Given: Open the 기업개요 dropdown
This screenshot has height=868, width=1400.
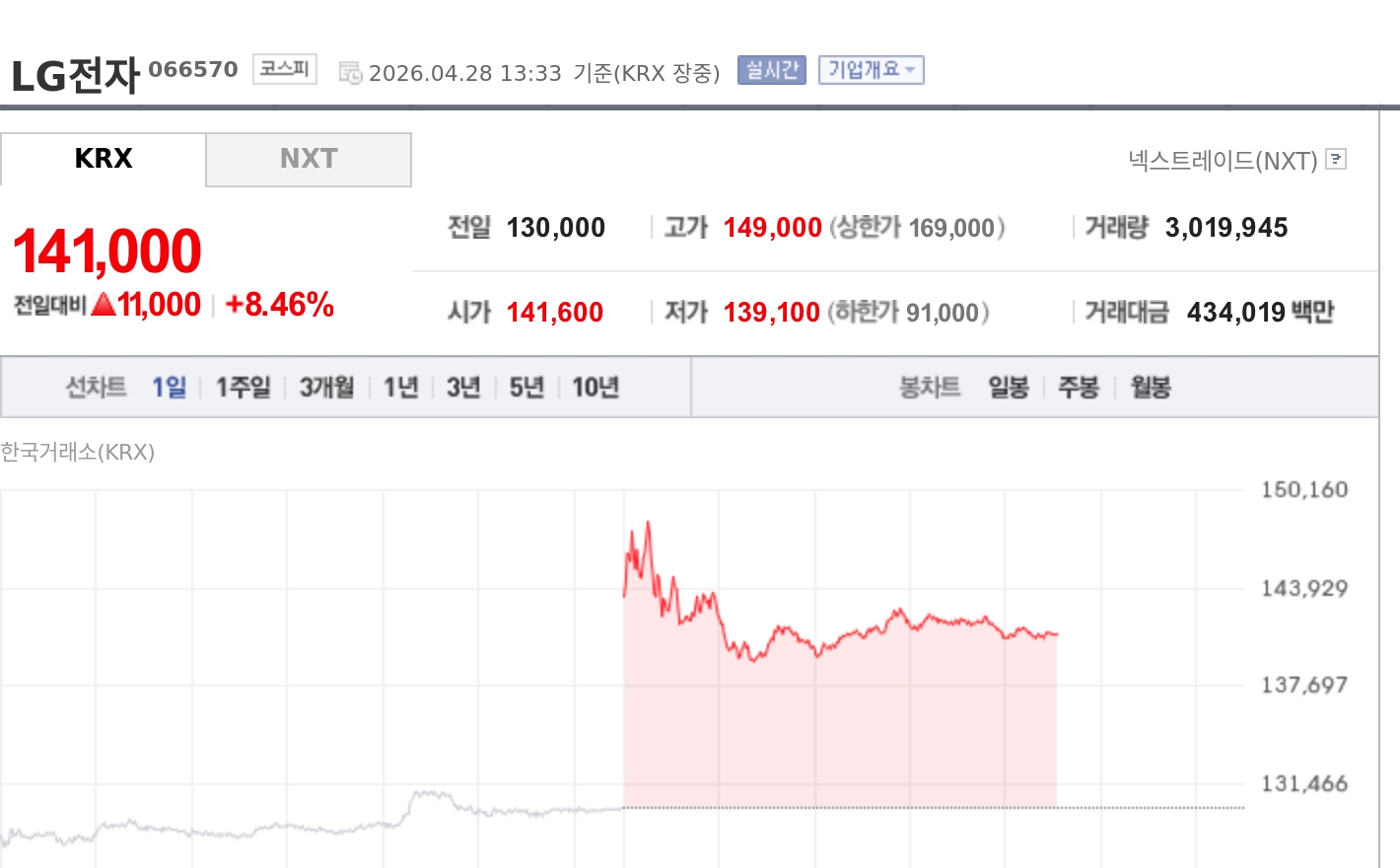Looking at the screenshot, I should pos(871,70).
